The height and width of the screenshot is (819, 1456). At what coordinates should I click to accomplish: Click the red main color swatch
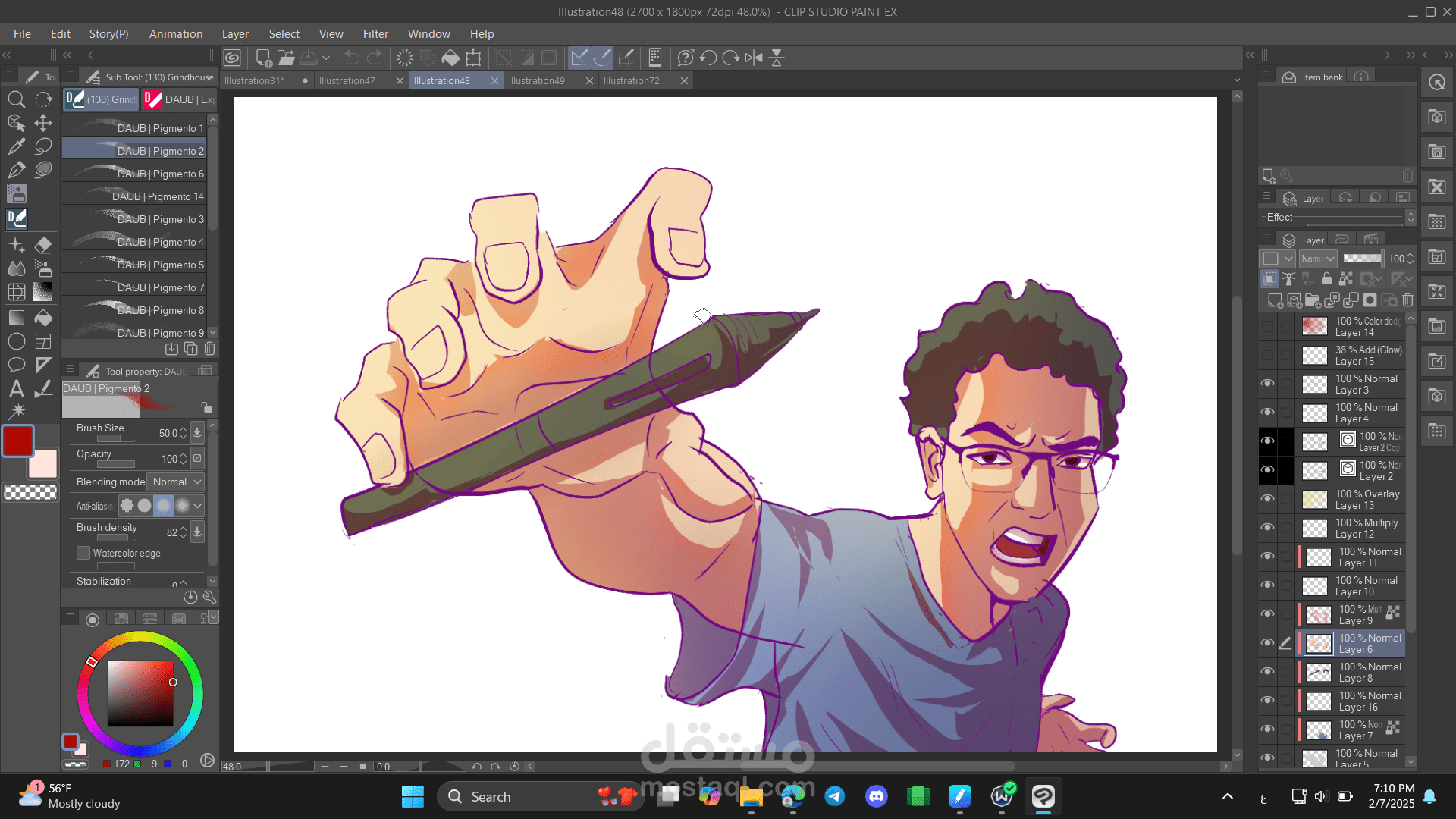(17, 441)
